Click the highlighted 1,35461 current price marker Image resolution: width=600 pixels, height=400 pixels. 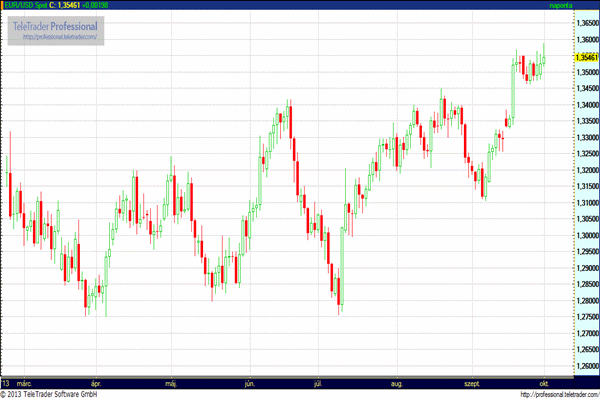click(x=585, y=58)
